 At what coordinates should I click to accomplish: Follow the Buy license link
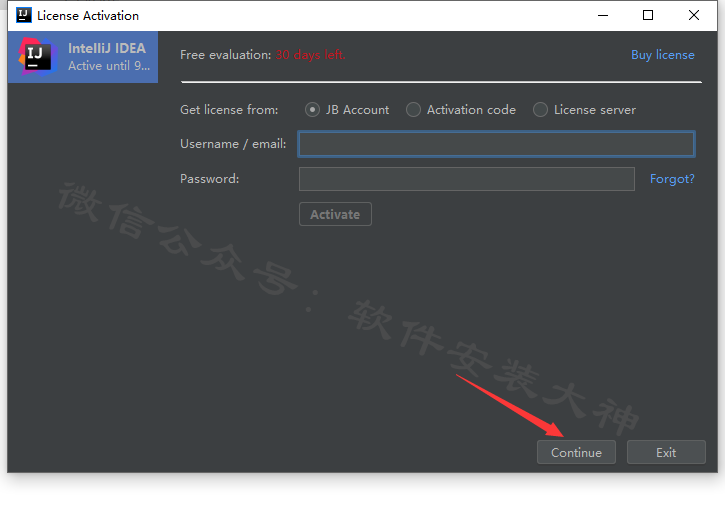pos(663,55)
